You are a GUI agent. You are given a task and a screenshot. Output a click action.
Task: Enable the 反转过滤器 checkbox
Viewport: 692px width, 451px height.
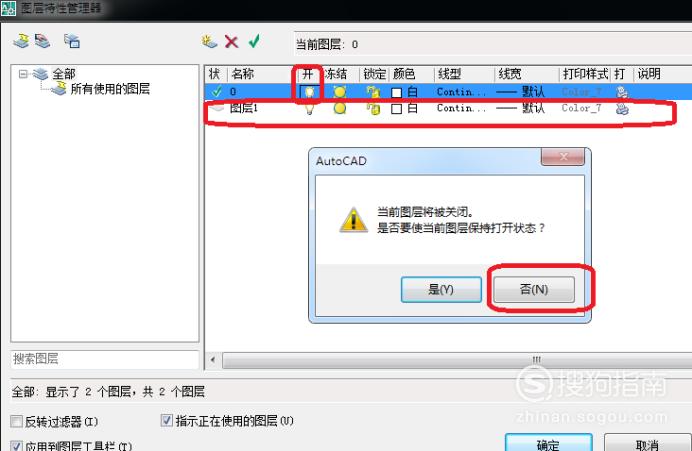tap(16, 421)
